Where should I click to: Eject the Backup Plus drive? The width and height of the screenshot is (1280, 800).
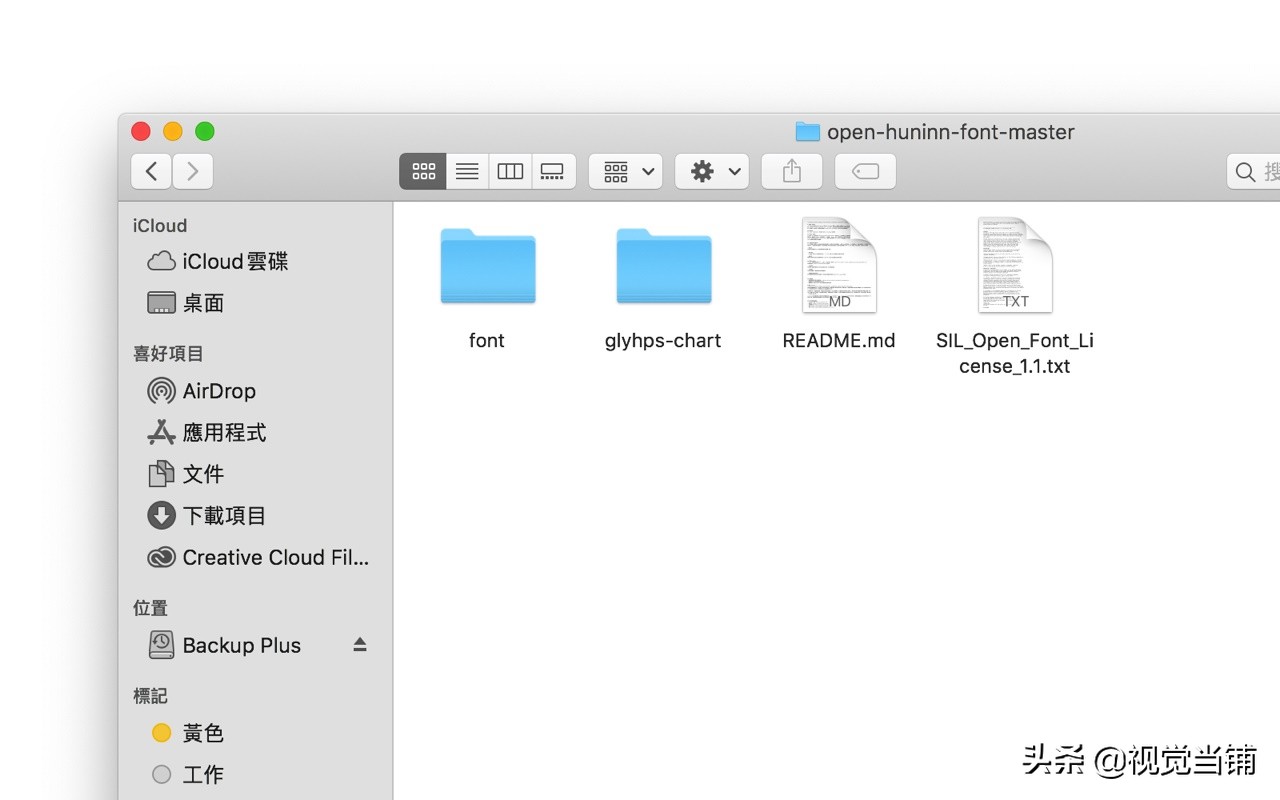pyautogui.click(x=359, y=644)
